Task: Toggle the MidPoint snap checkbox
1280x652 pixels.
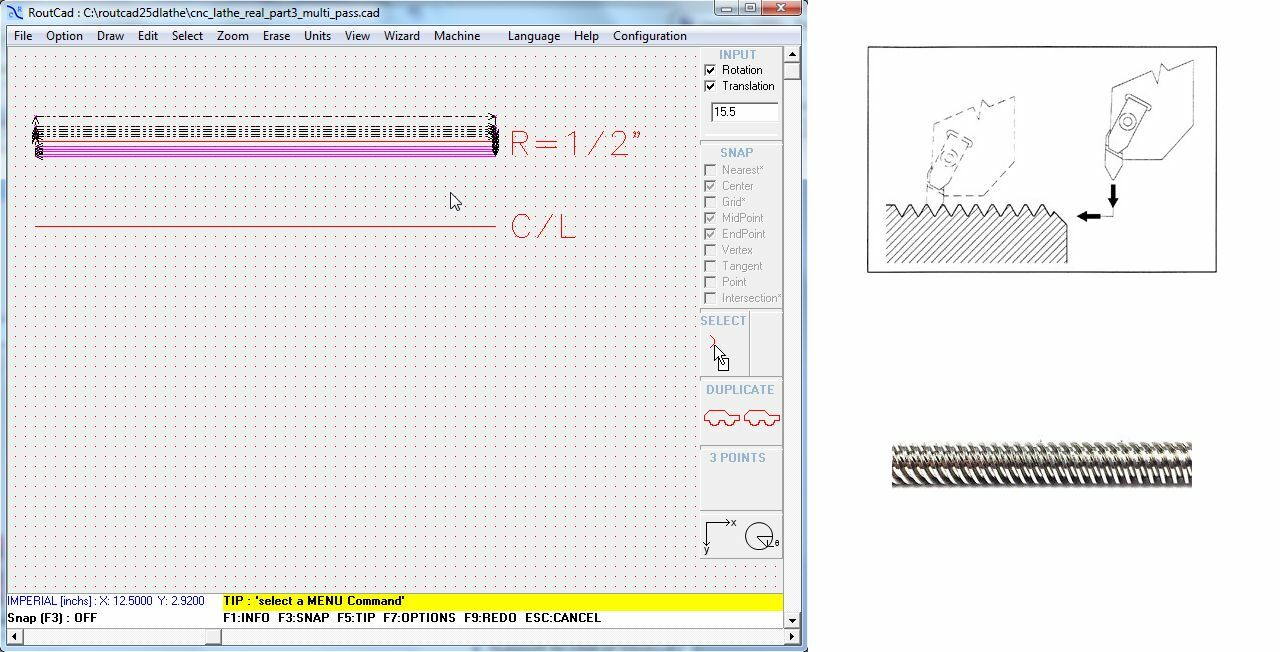Action: [x=710, y=218]
